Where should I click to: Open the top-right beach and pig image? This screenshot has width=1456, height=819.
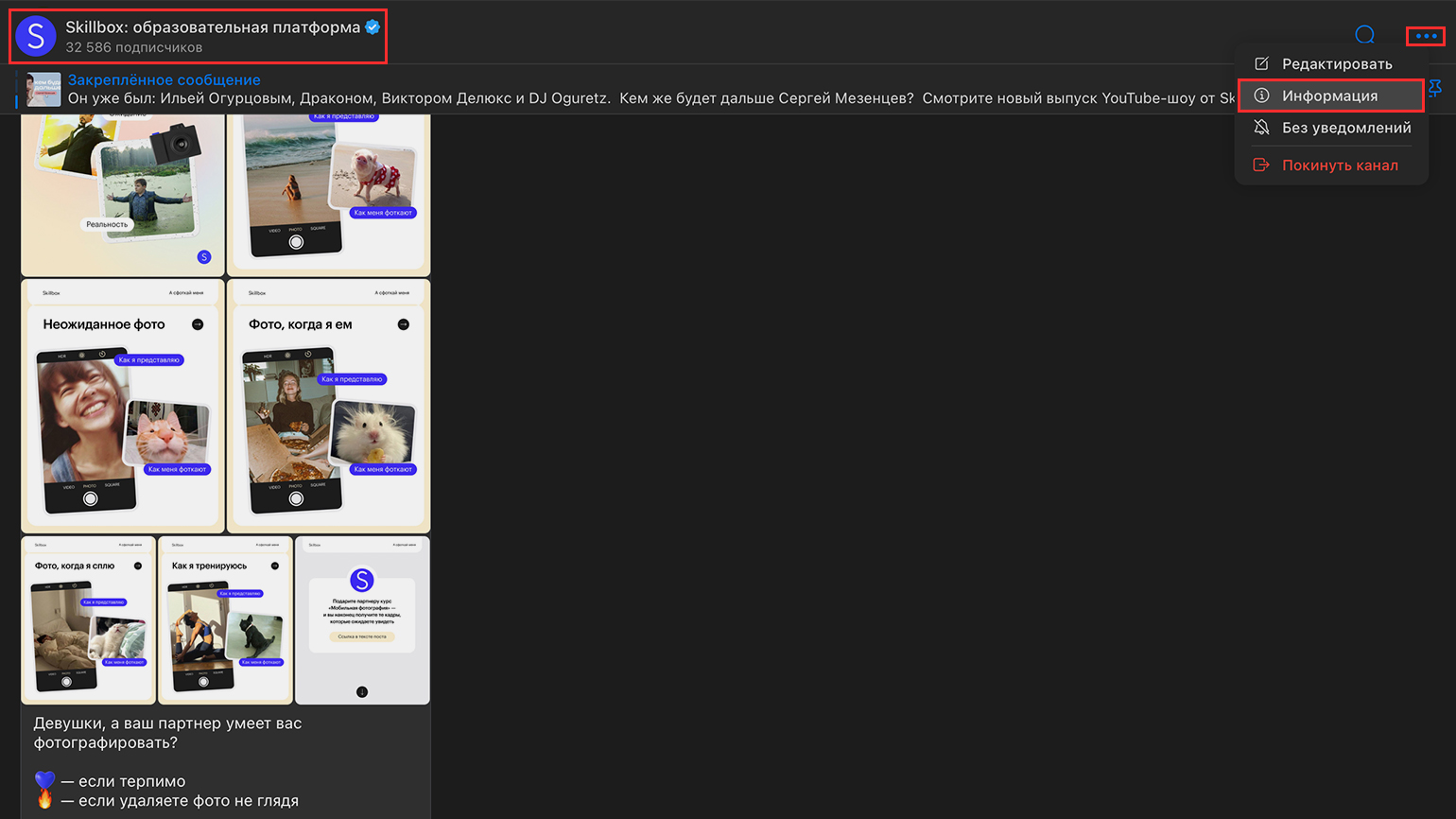tap(329, 195)
